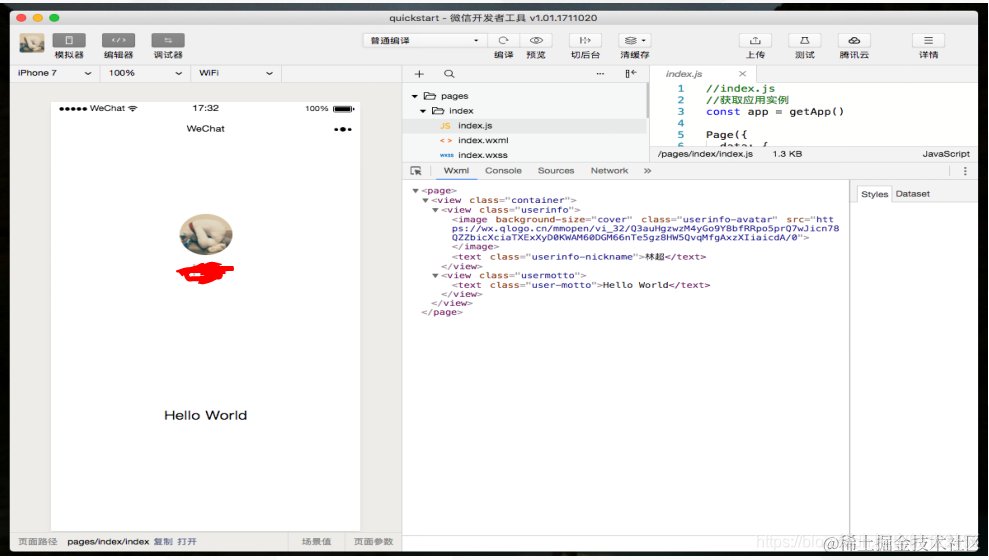Switch to the Sources tab
The height and width of the screenshot is (560, 989).
point(556,171)
